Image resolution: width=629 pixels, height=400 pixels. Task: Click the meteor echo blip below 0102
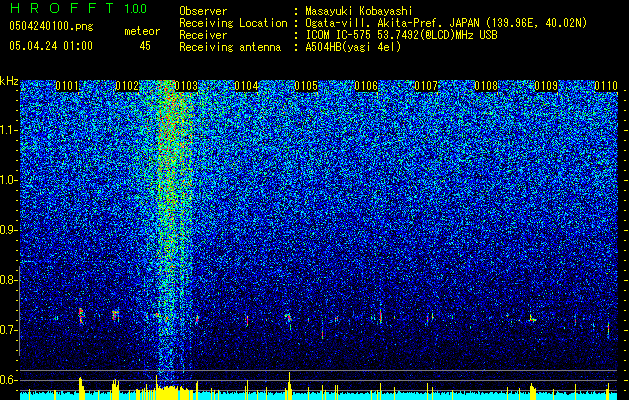tap(116, 316)
